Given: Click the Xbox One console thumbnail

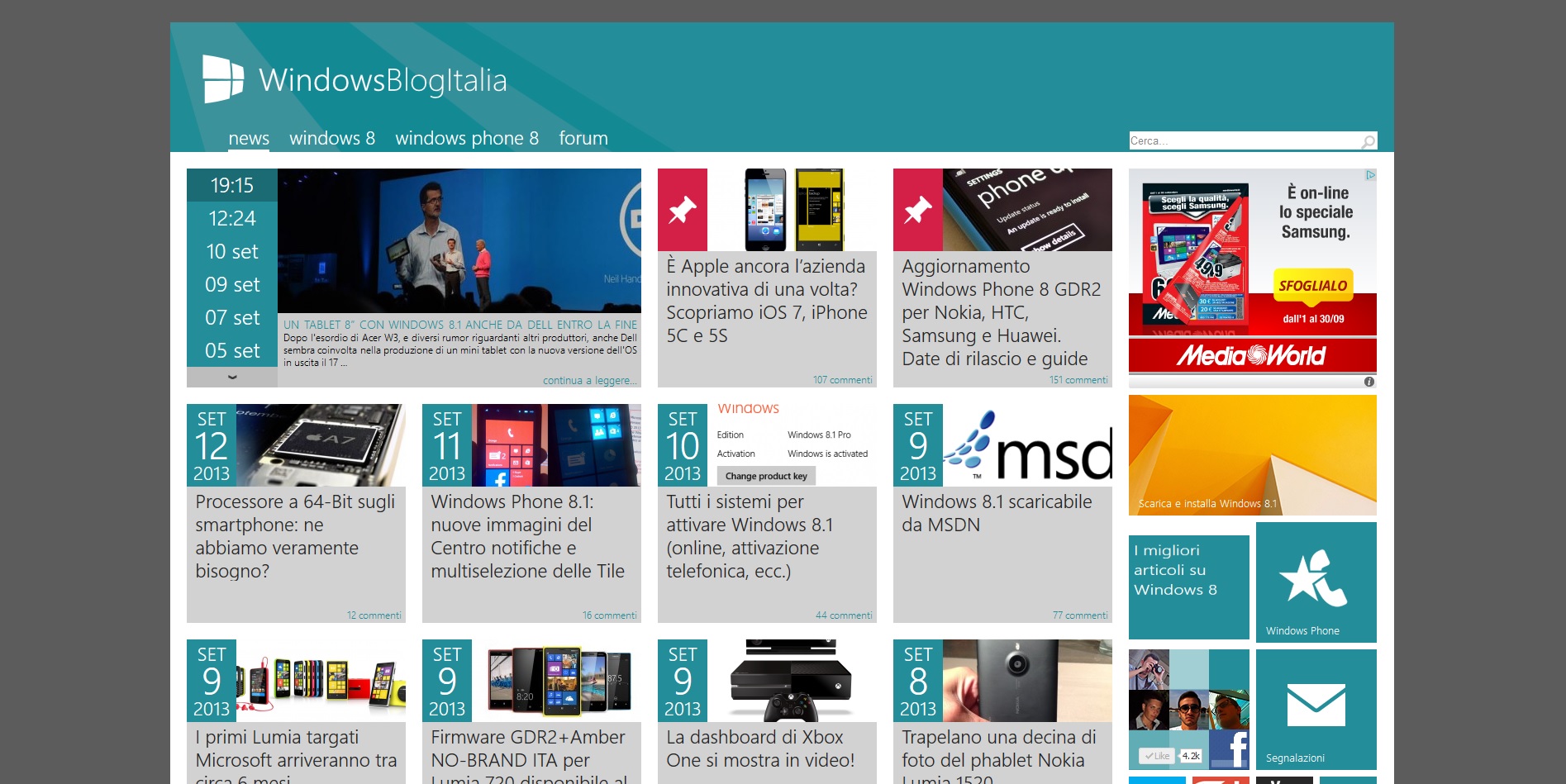Looking at the screenshot, I should 792,681.
